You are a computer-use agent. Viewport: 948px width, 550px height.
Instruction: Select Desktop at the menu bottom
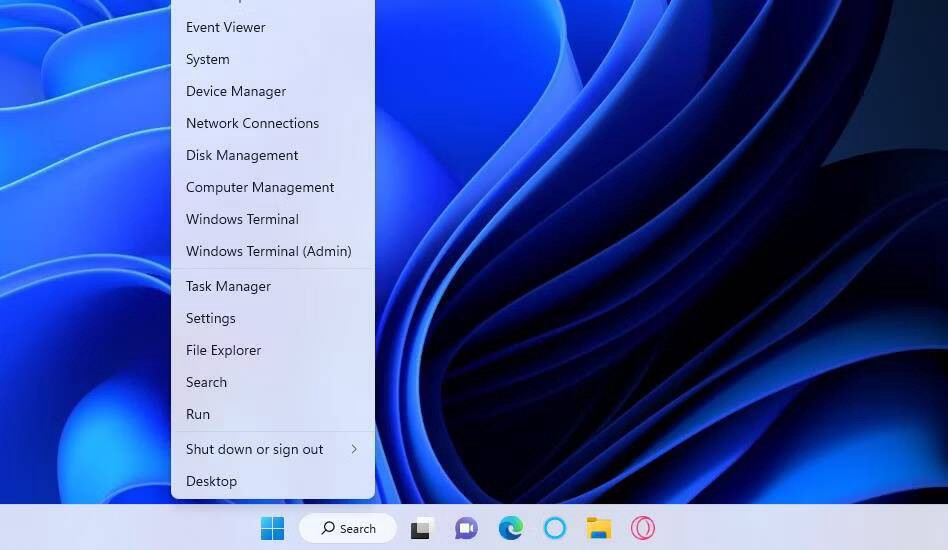click(273, 482)
